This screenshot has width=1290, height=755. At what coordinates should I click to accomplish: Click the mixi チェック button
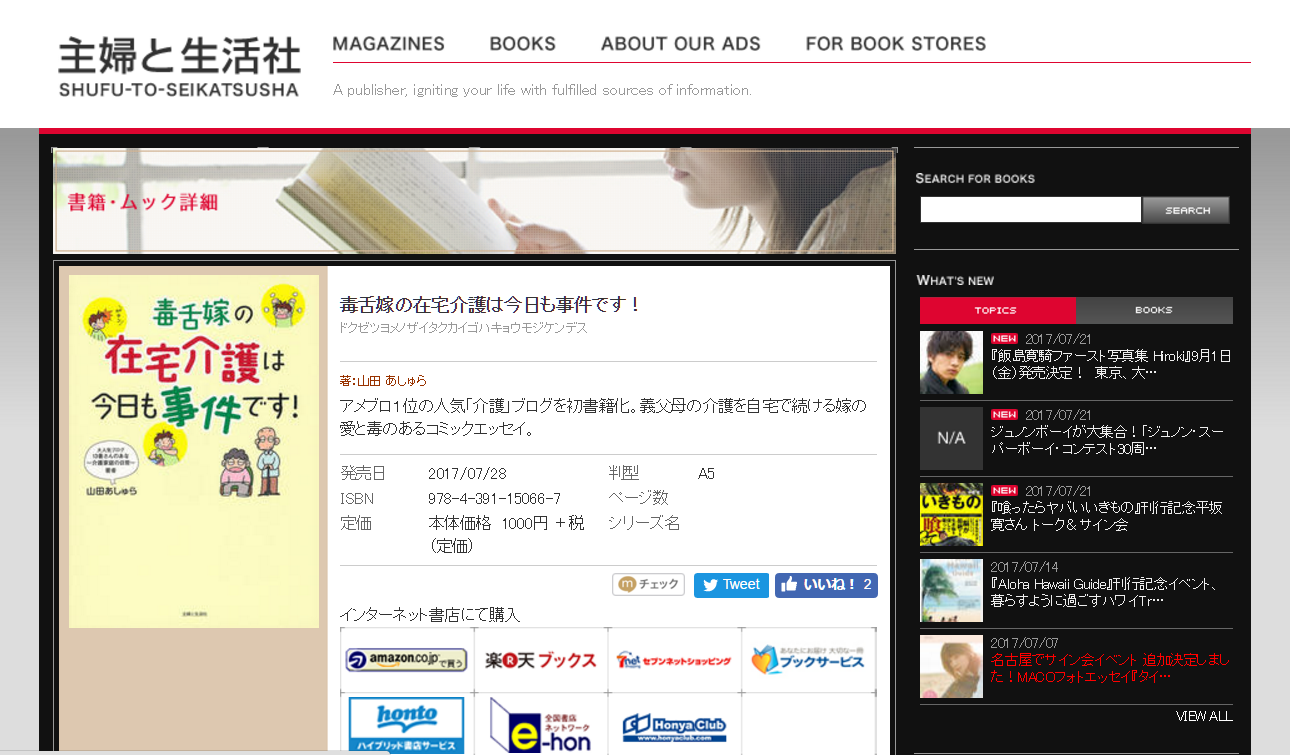pos(649,584)
